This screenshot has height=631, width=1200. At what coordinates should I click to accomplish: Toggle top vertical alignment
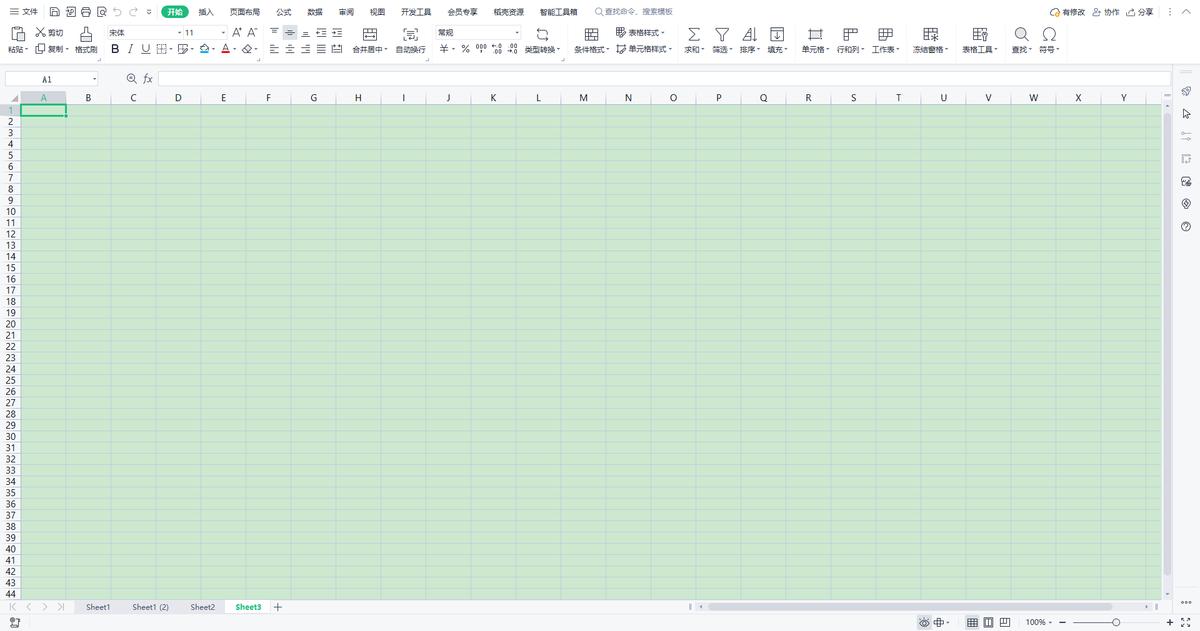pos(274,33)
